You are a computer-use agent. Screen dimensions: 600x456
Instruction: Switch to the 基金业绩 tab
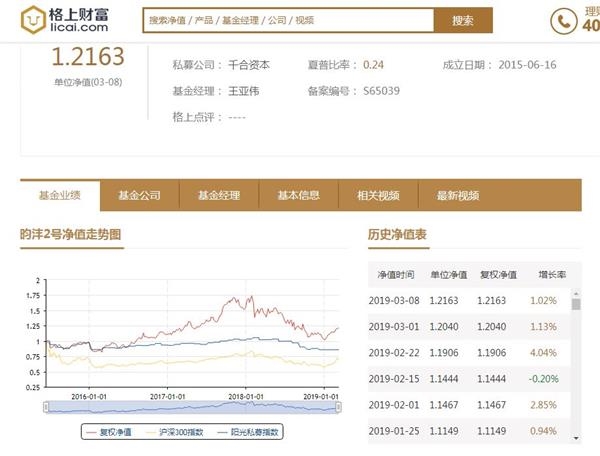click(59, 195)
